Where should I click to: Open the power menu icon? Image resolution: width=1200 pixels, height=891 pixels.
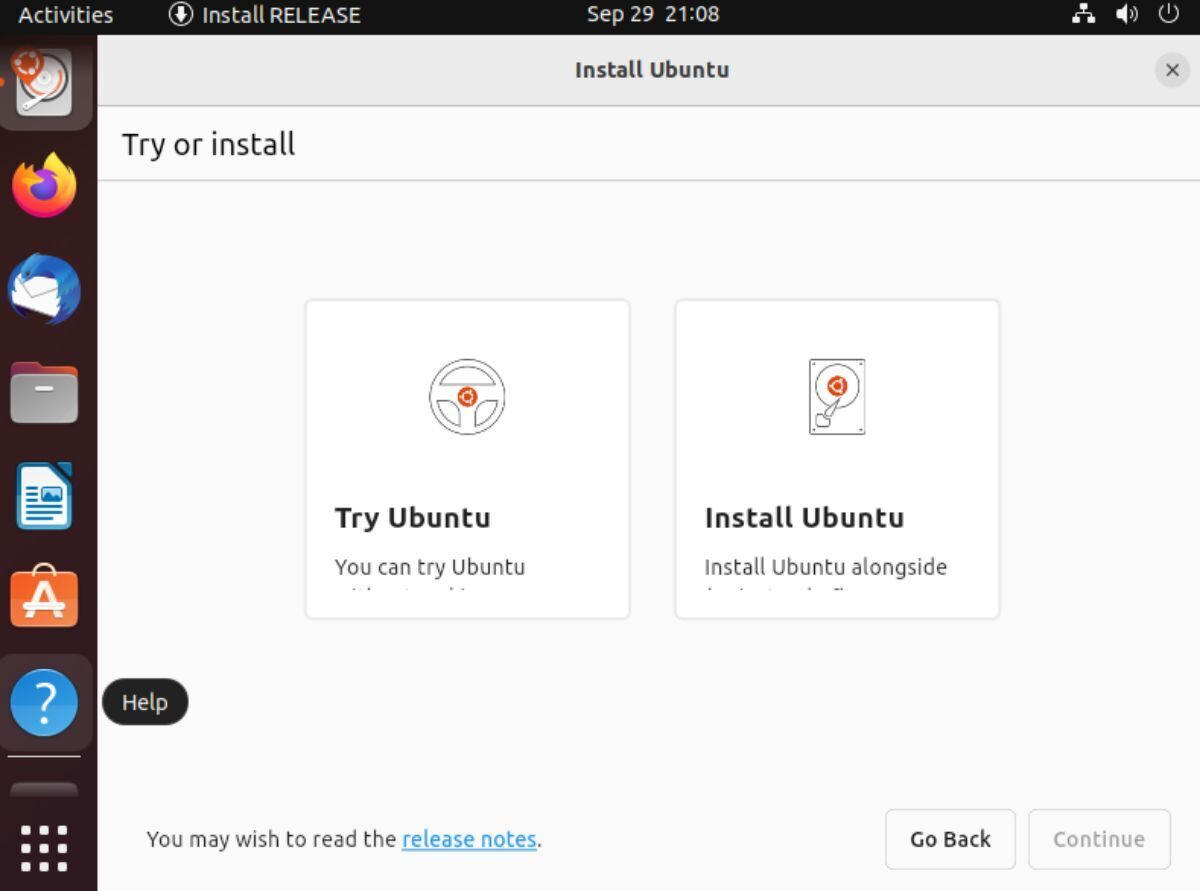point(1168,15)
